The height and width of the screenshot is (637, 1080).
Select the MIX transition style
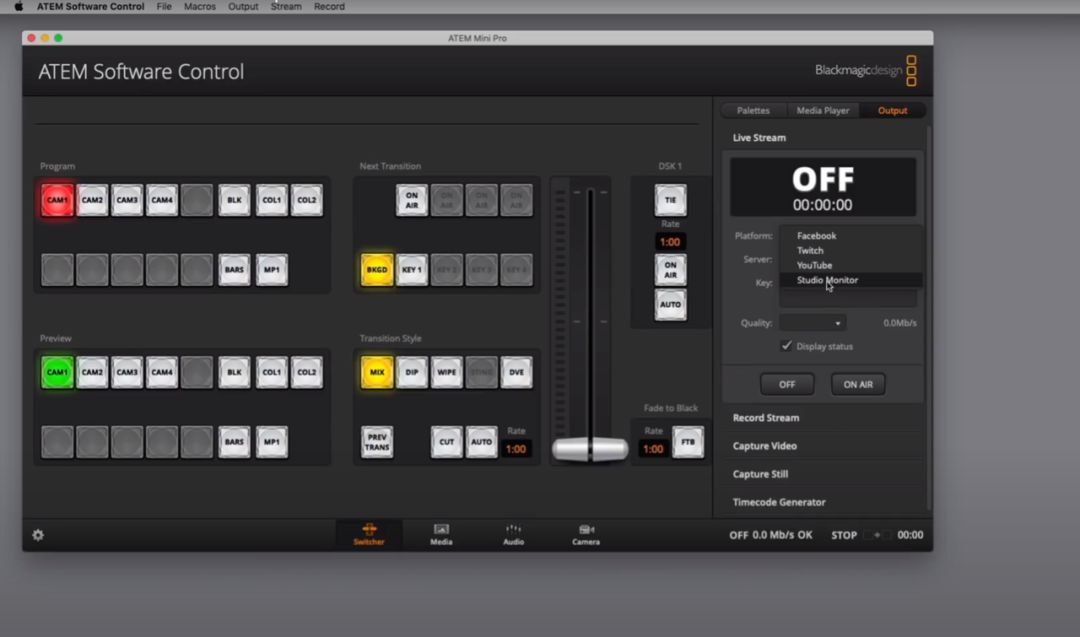[x=377, y=373]
